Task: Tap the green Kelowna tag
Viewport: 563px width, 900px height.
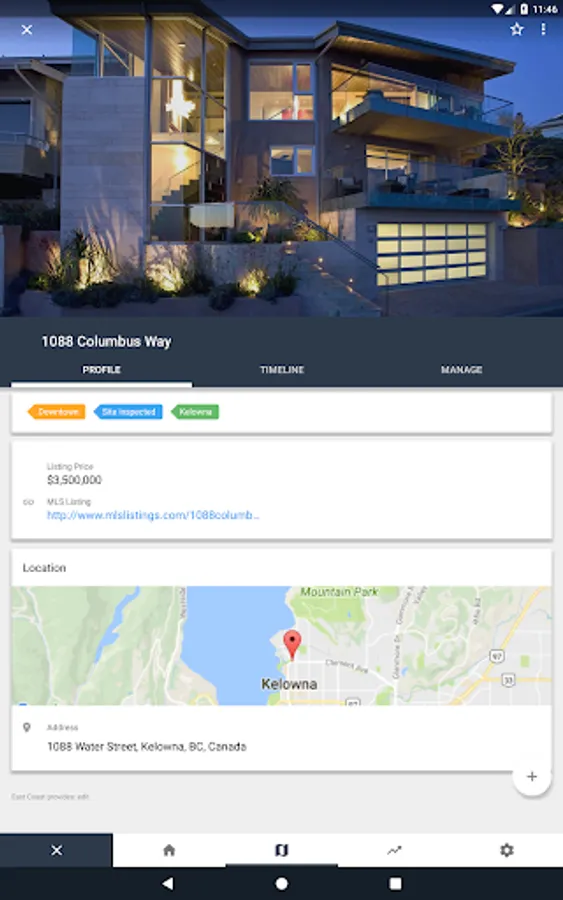Action: pyautogui.click(x=195, y=412)
